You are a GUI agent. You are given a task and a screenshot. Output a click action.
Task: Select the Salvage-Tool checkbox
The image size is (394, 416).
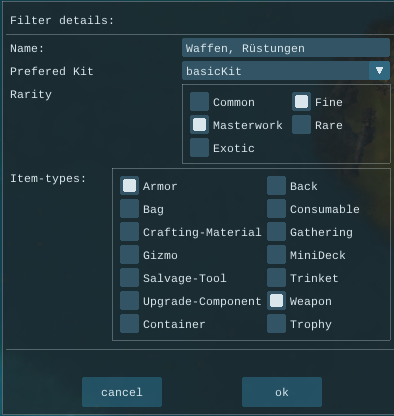coord(129,278)
